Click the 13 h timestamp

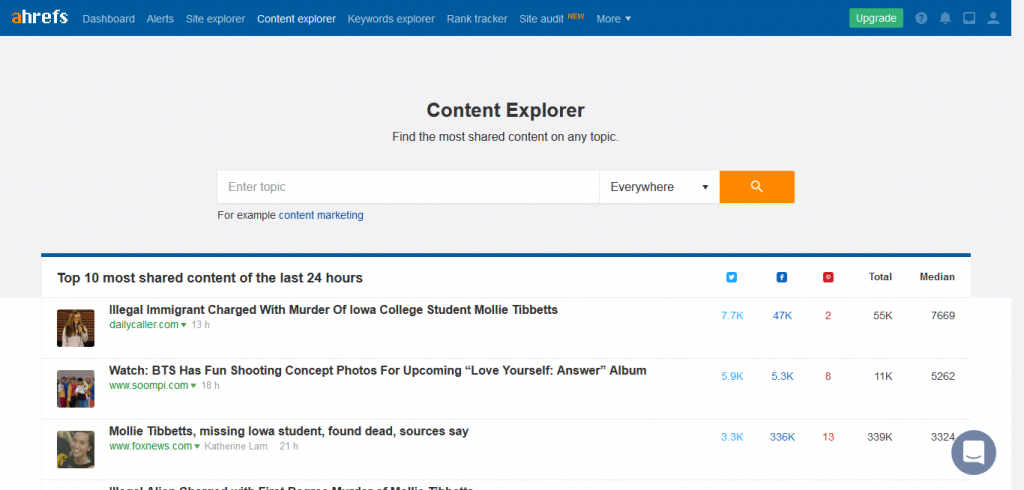(200, 325)
